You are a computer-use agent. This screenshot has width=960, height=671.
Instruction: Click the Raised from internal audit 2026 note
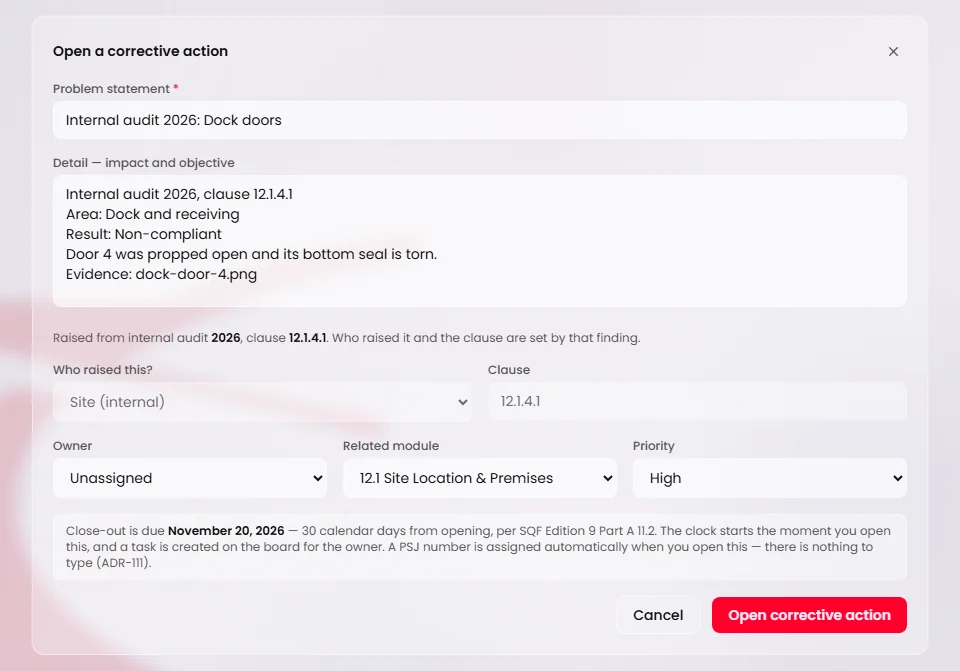coord(347,338)
